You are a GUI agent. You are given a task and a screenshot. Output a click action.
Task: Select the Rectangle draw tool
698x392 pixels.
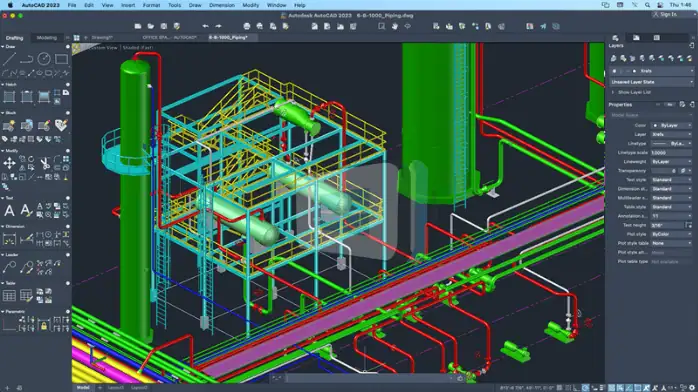pos(61,59)
